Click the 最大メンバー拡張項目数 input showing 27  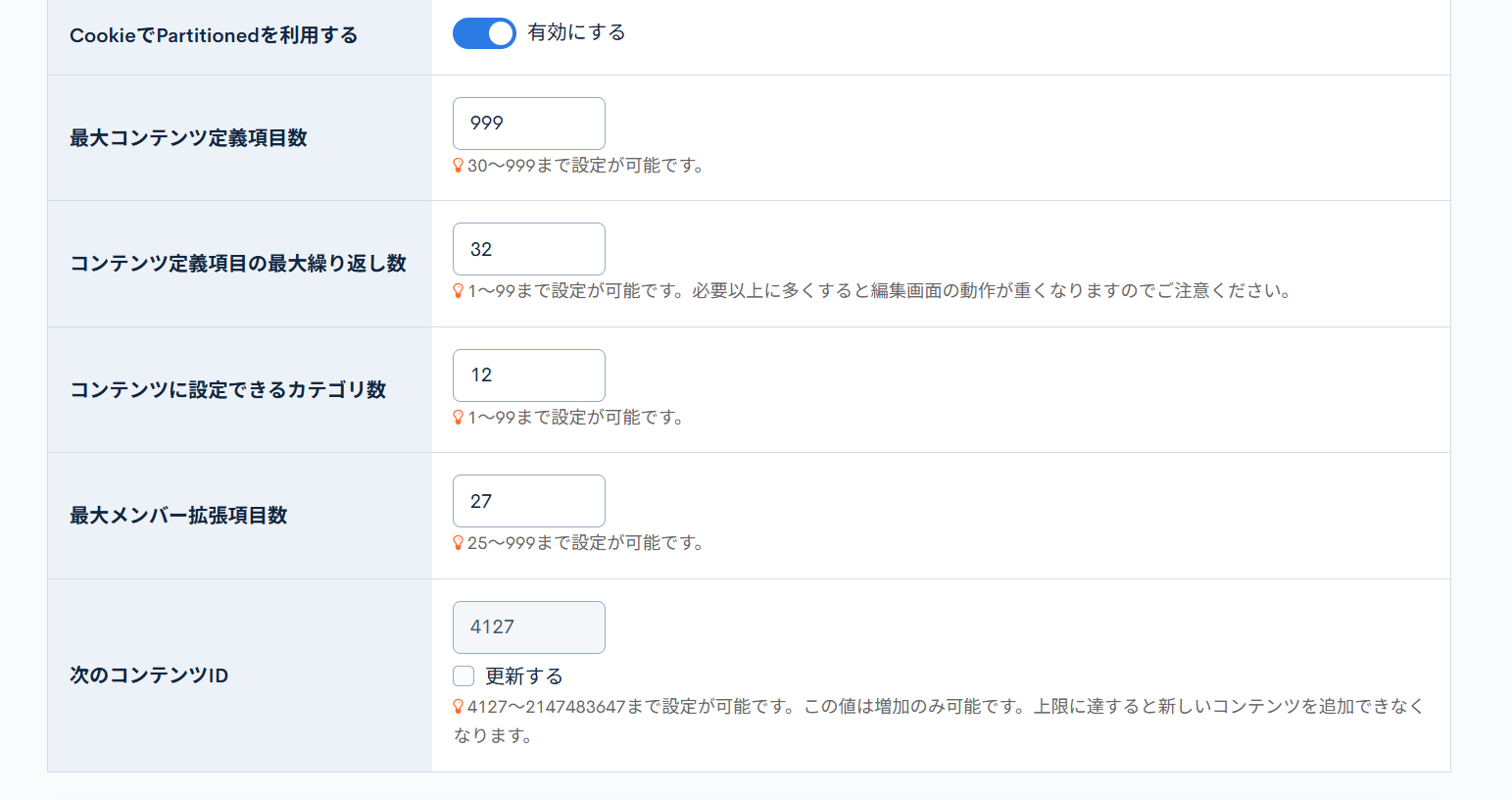pyautogui.click(x=529, y=501)
